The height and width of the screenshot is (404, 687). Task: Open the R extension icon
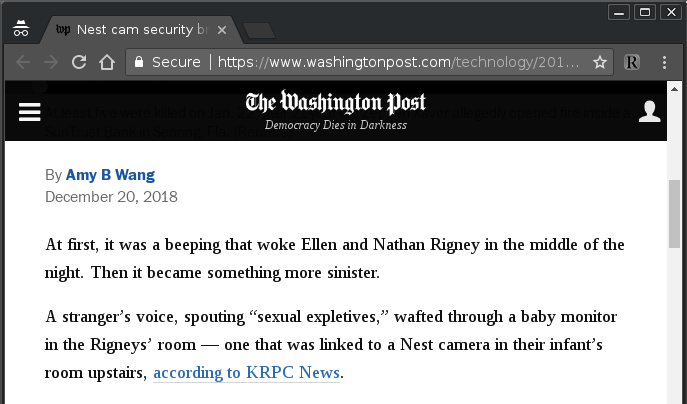(x=631, y=62)
